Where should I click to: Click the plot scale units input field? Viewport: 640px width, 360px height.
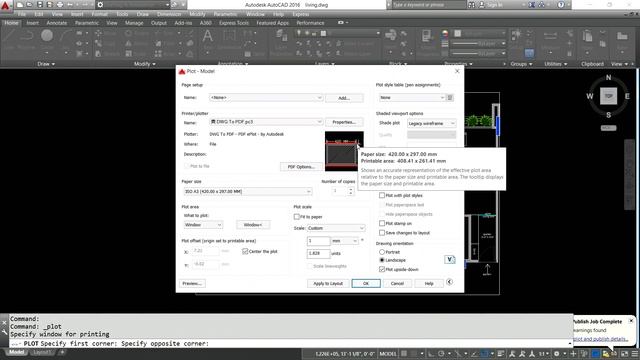(318, 253)
